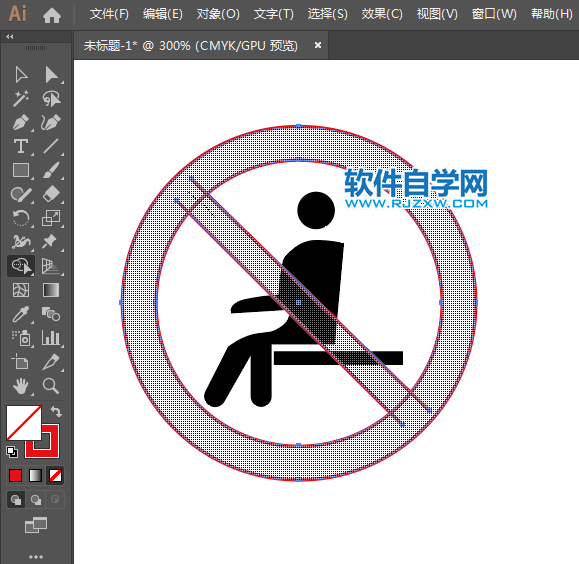Open the 视图(V) menu
Viewport: 579px width, 564px height.
(x=437, y=15)
